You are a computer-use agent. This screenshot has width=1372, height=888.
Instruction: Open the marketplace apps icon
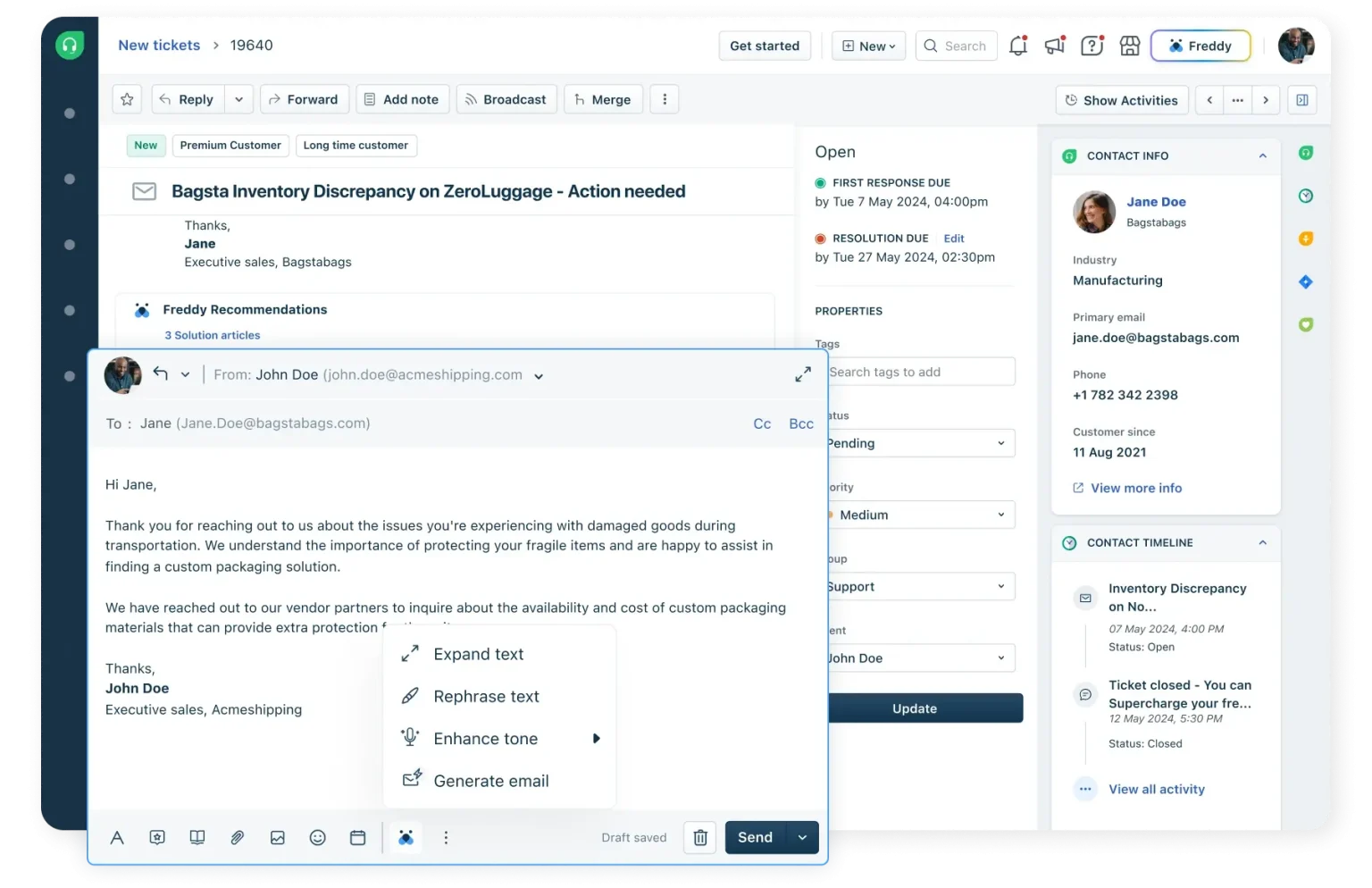pyautogui.click(x=1130, y=46)
